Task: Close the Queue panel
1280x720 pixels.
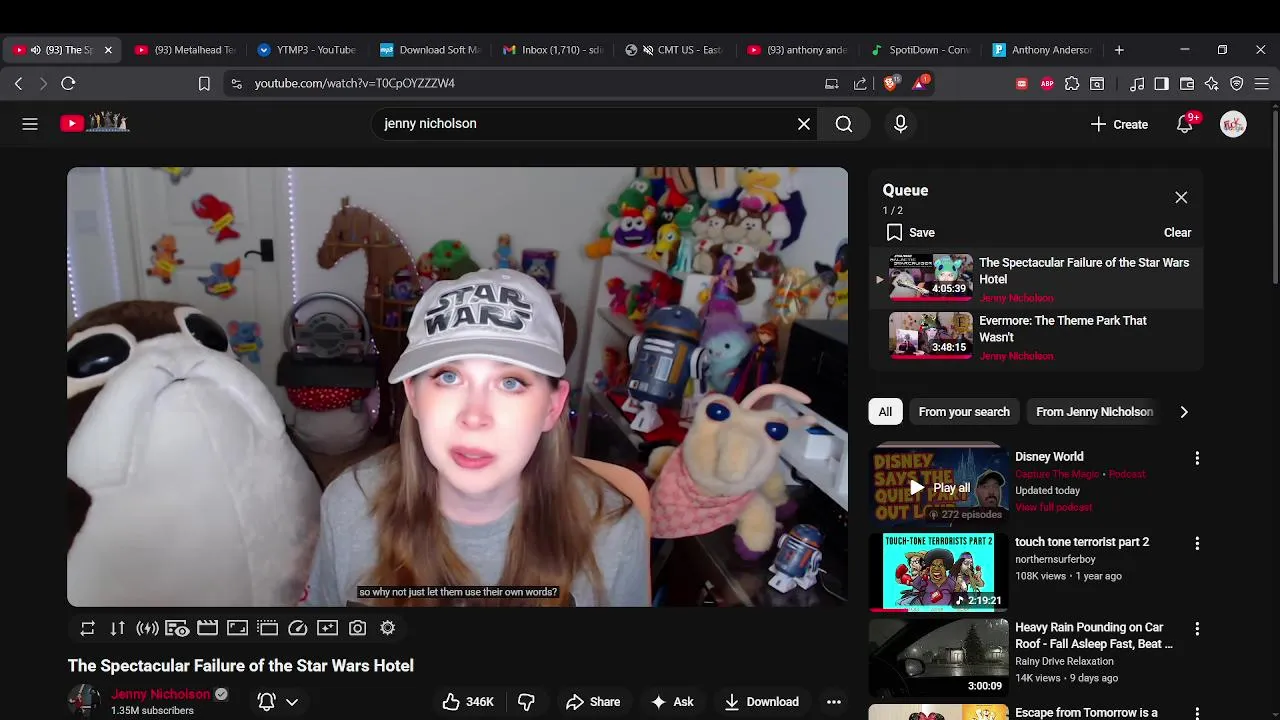Action: pyautogui.click(x=1181, y=198)
